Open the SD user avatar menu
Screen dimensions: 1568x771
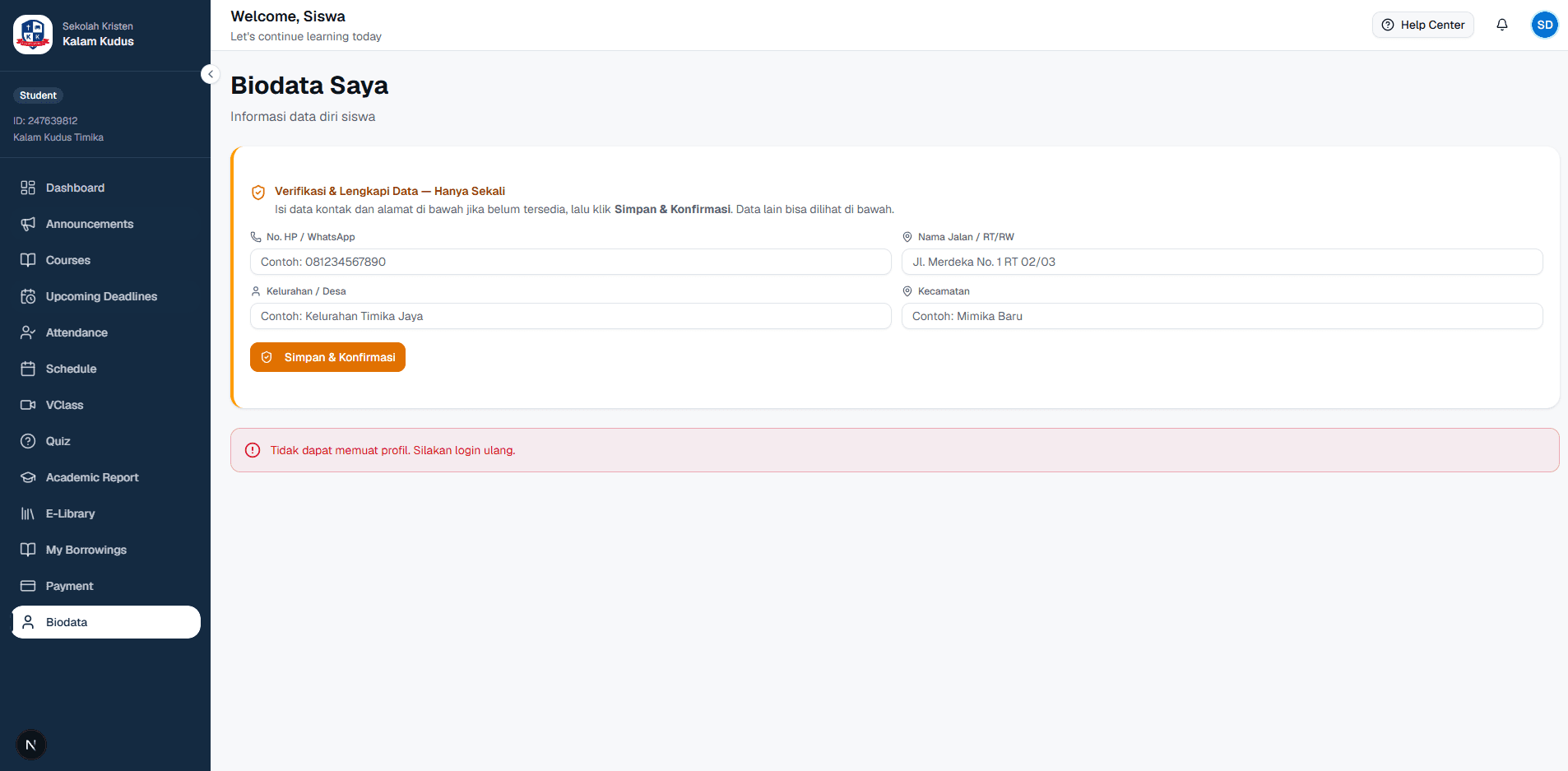[1545, 25]
